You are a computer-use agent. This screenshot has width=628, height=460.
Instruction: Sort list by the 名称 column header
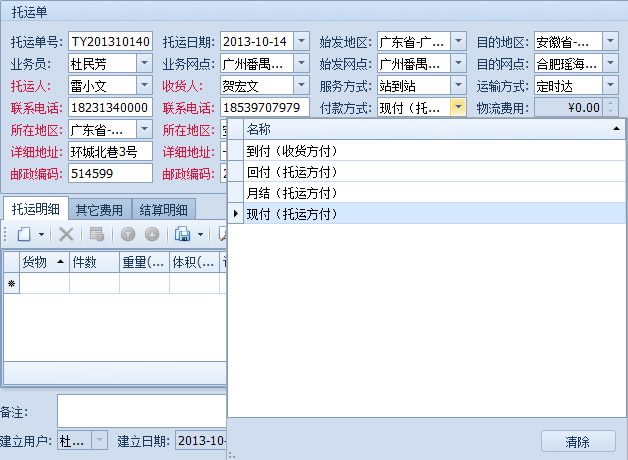(420, 130)
